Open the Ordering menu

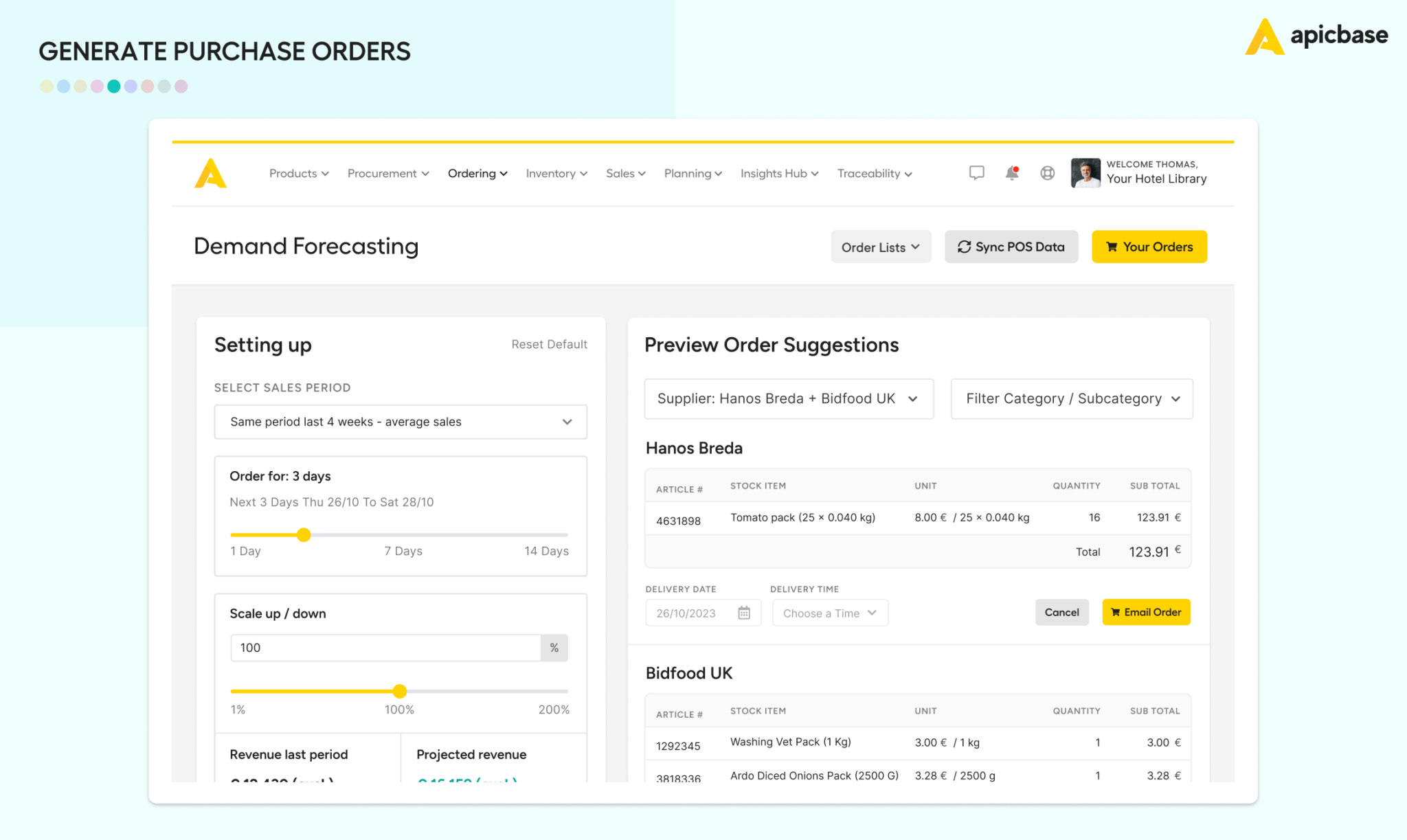coord(477,173)
